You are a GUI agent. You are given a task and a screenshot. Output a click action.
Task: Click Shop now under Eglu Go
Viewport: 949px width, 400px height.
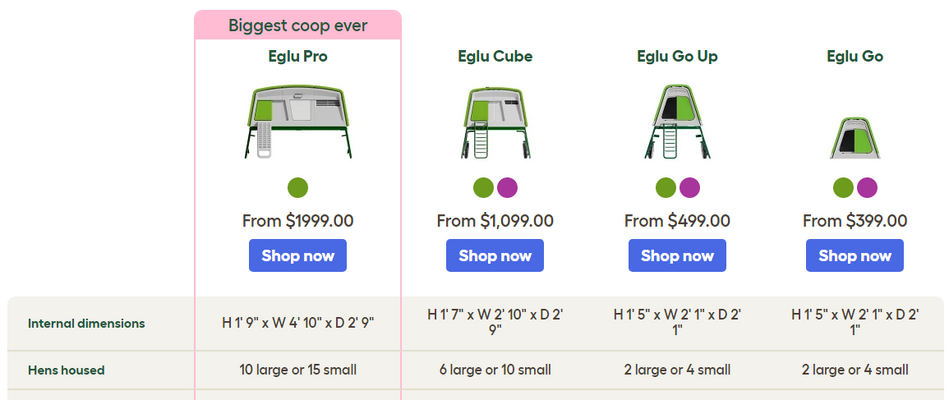855,255
